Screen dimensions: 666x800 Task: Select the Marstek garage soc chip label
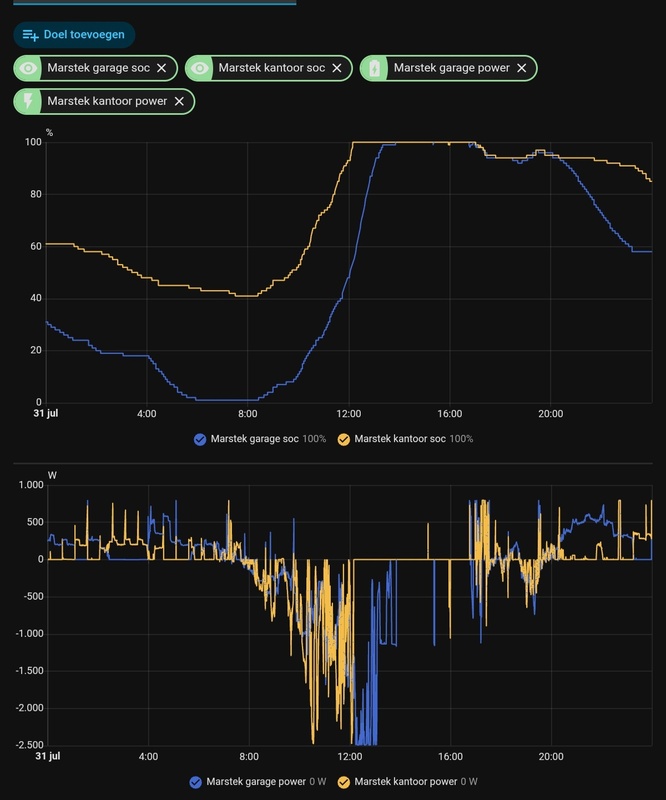[98, 68]
